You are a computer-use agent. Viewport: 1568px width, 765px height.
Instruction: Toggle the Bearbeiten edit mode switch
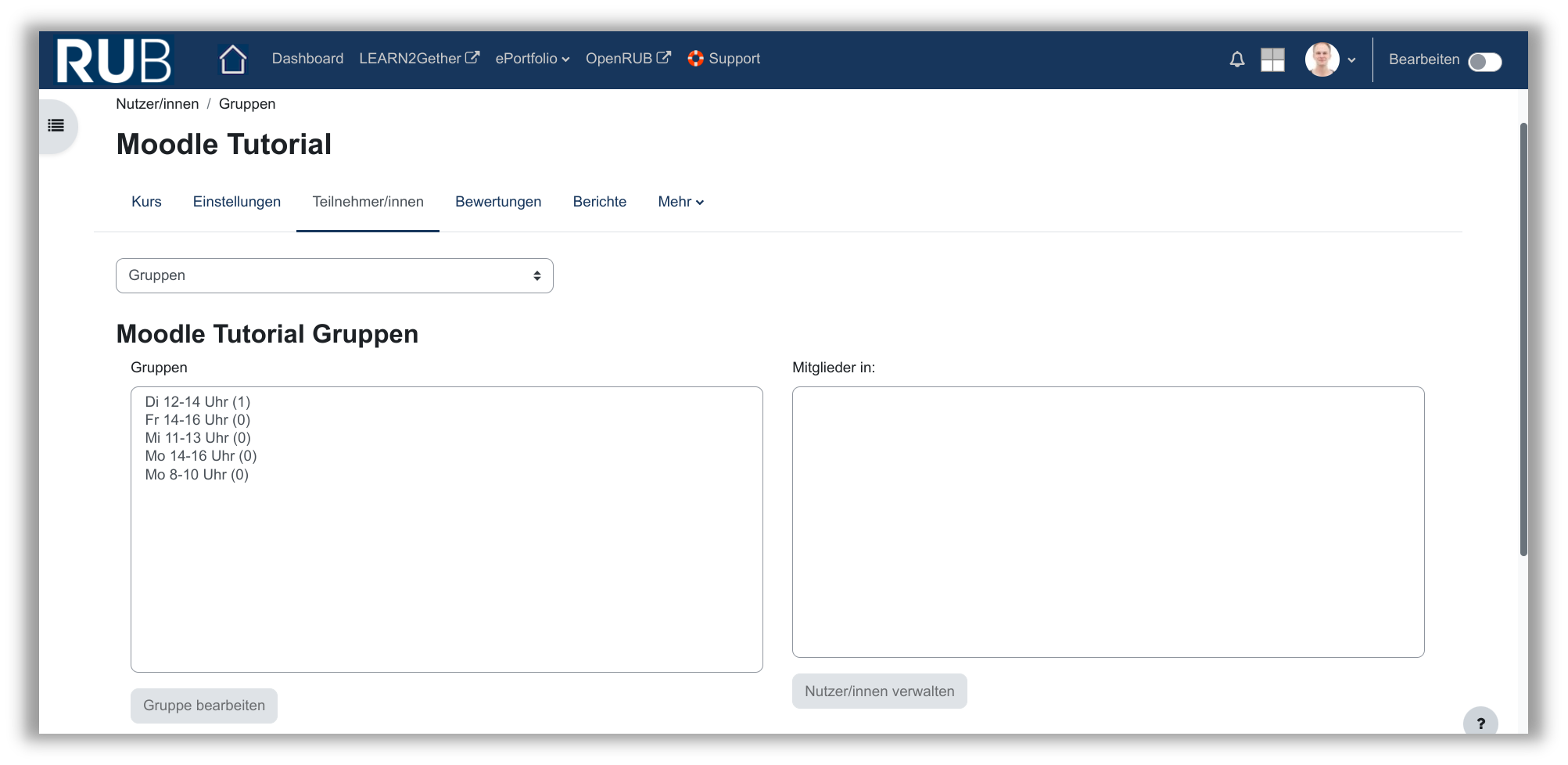1484,62
